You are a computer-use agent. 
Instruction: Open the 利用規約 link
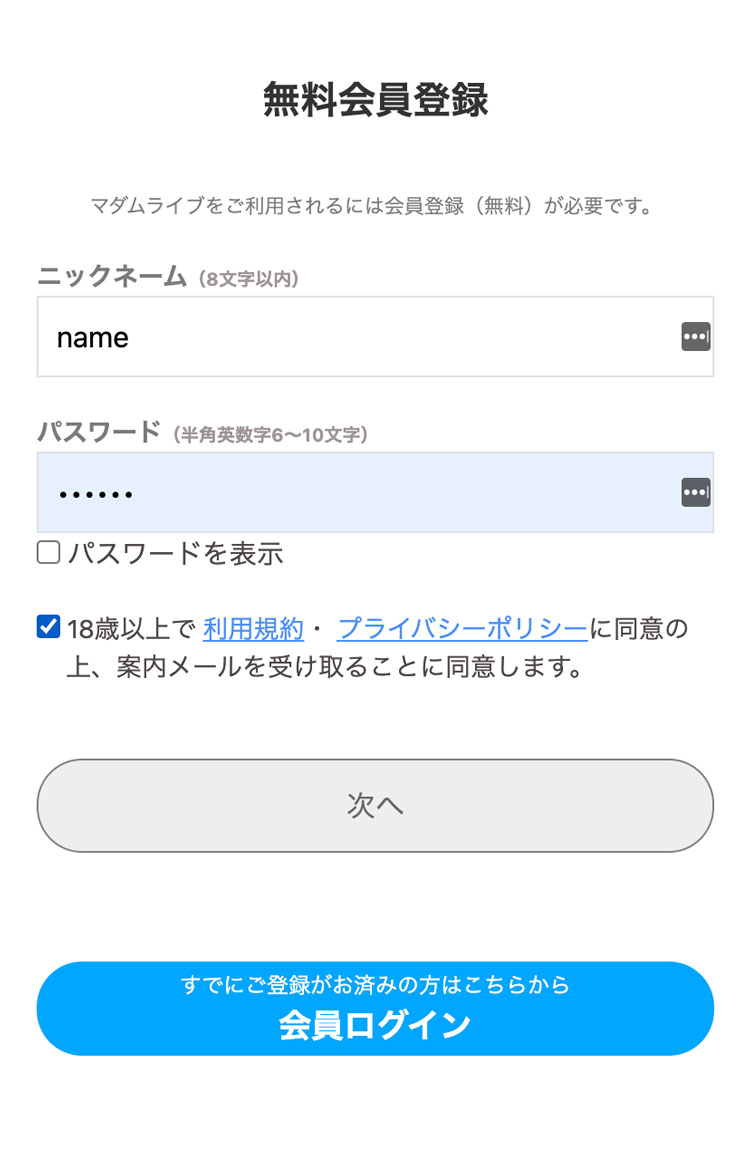(253, 629)
